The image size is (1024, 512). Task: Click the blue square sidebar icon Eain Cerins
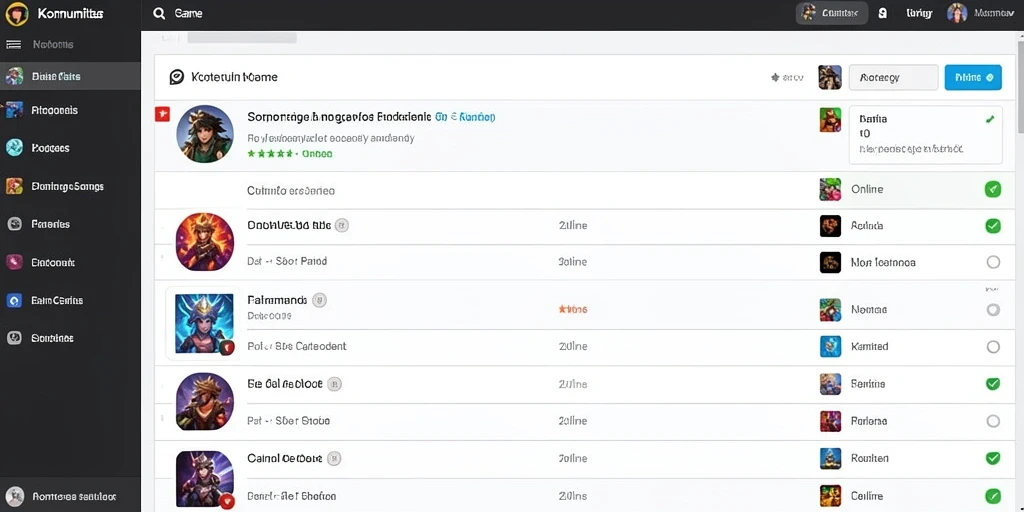pos(14,300)
